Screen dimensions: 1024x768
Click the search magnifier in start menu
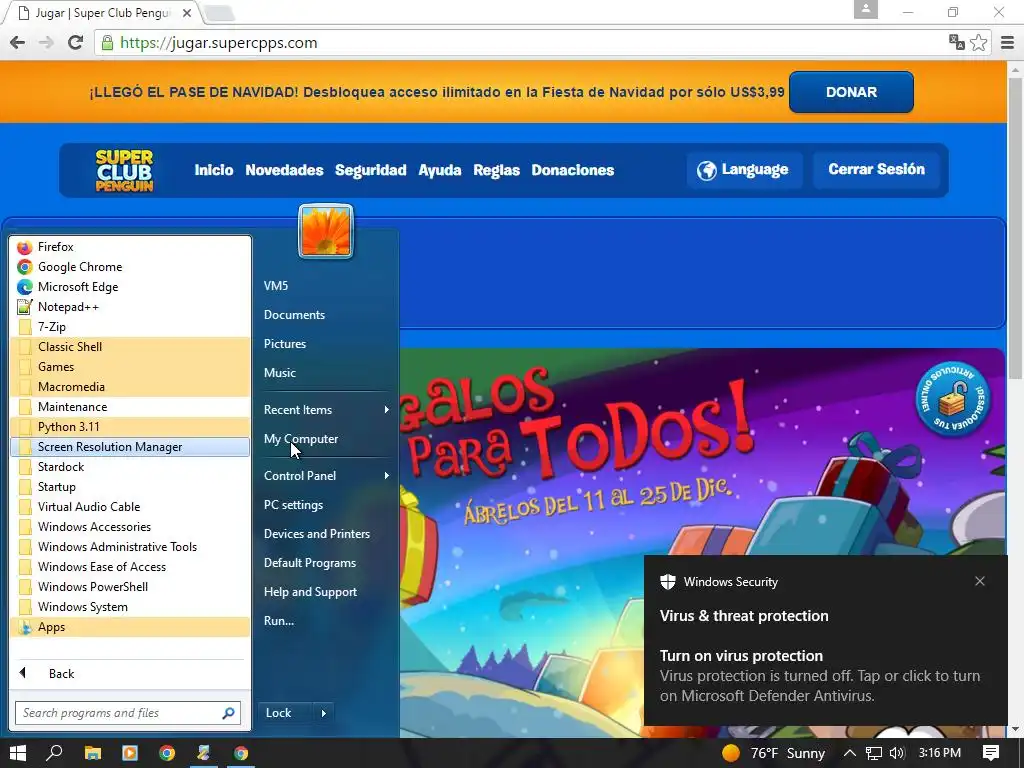(228, 713)
